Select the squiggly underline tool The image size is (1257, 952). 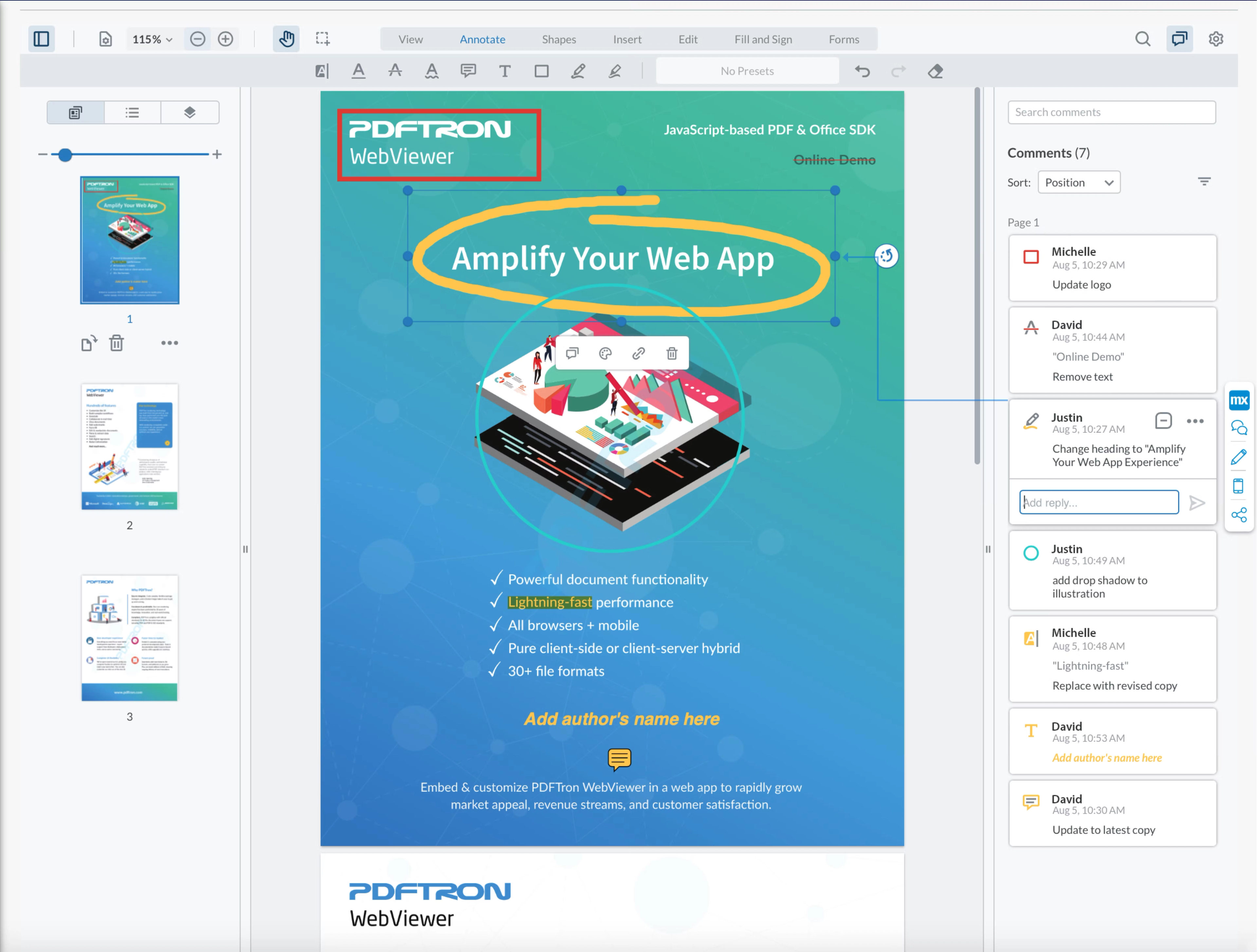click(x=431, y=71)
